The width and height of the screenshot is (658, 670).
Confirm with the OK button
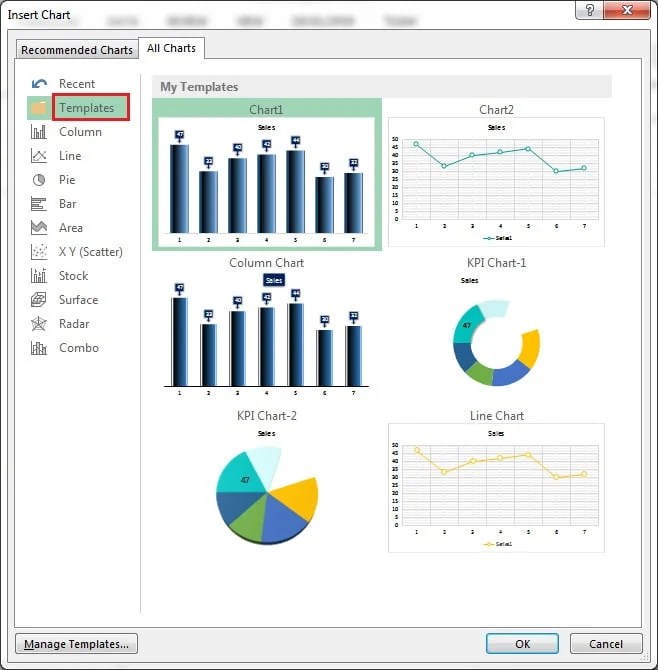[522, 644]
